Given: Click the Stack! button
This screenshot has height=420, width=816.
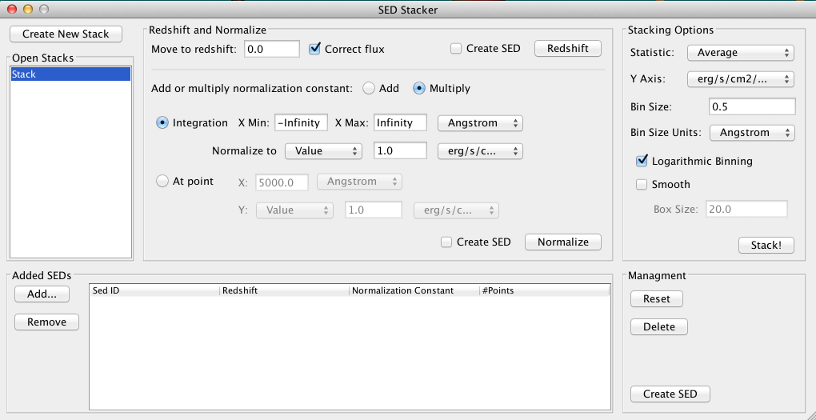Looking at the screenshot, I should click(x=766, y=245).
